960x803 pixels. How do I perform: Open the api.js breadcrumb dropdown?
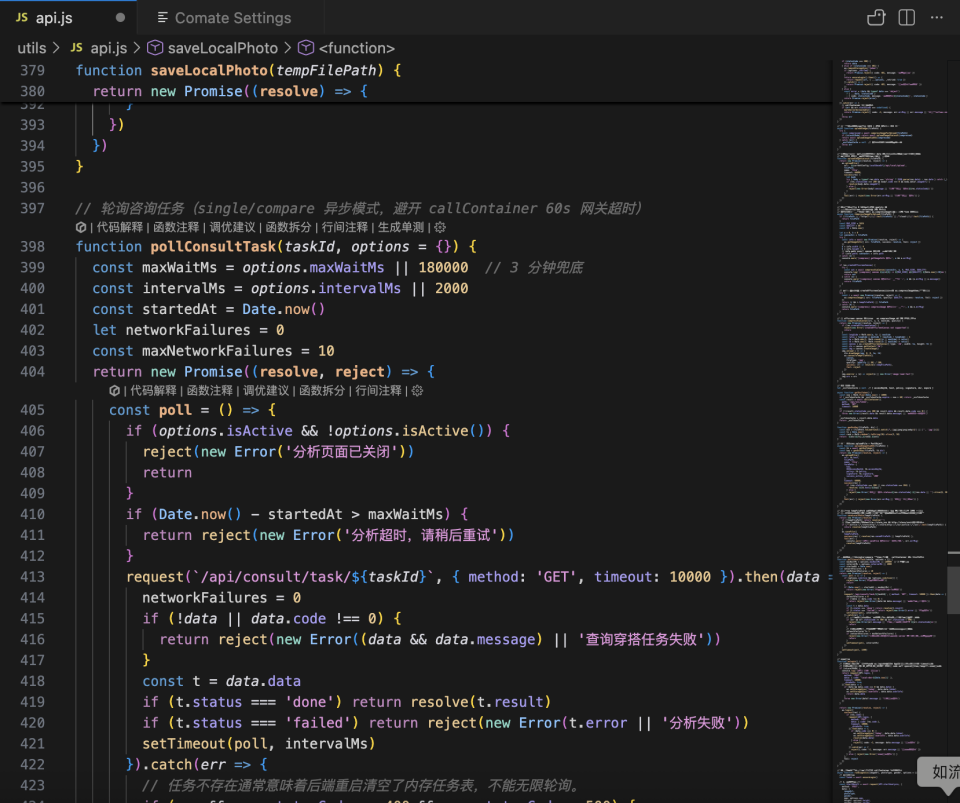click(108, 48)
